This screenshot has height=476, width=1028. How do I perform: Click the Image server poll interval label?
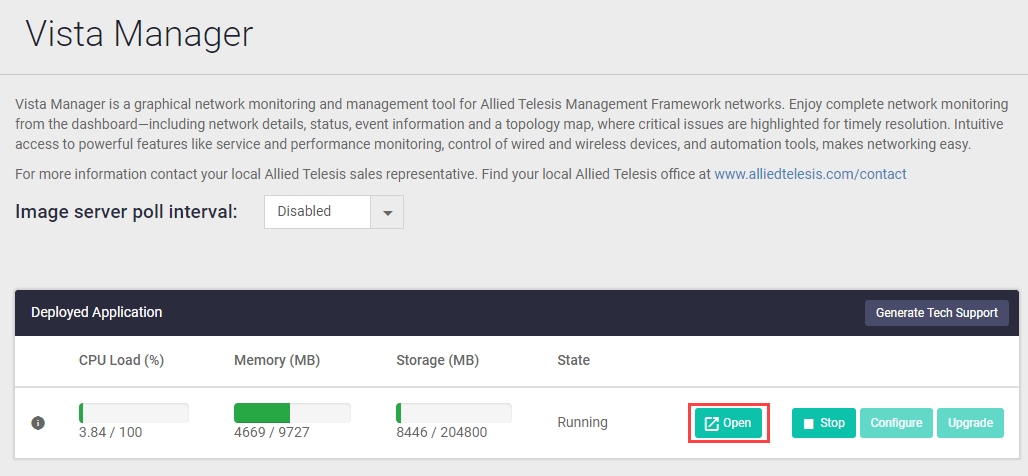coord(126,212)
